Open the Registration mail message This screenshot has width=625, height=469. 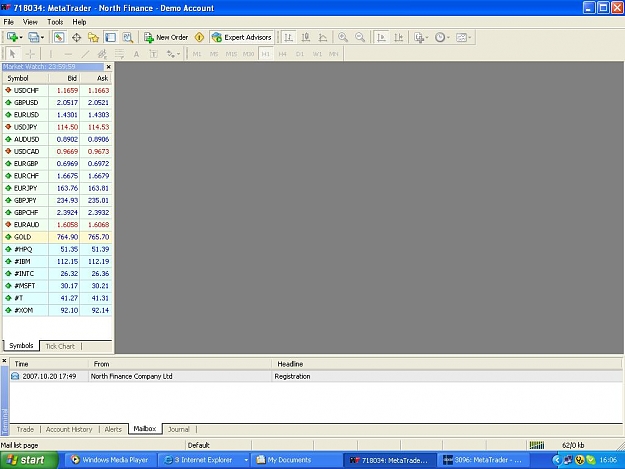coord(316,376)
